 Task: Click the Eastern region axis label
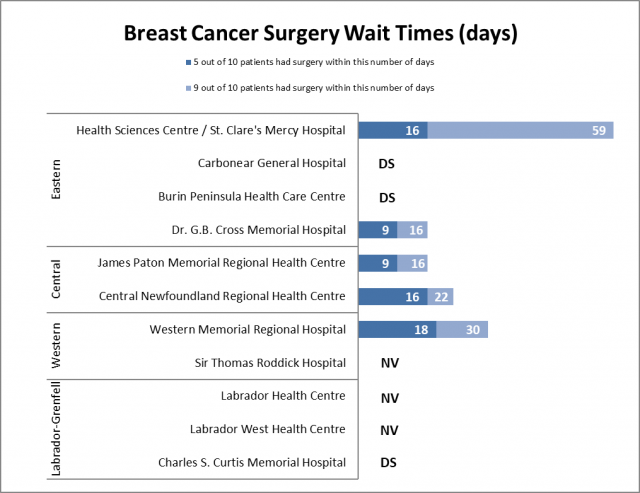[x=57, y=179]
